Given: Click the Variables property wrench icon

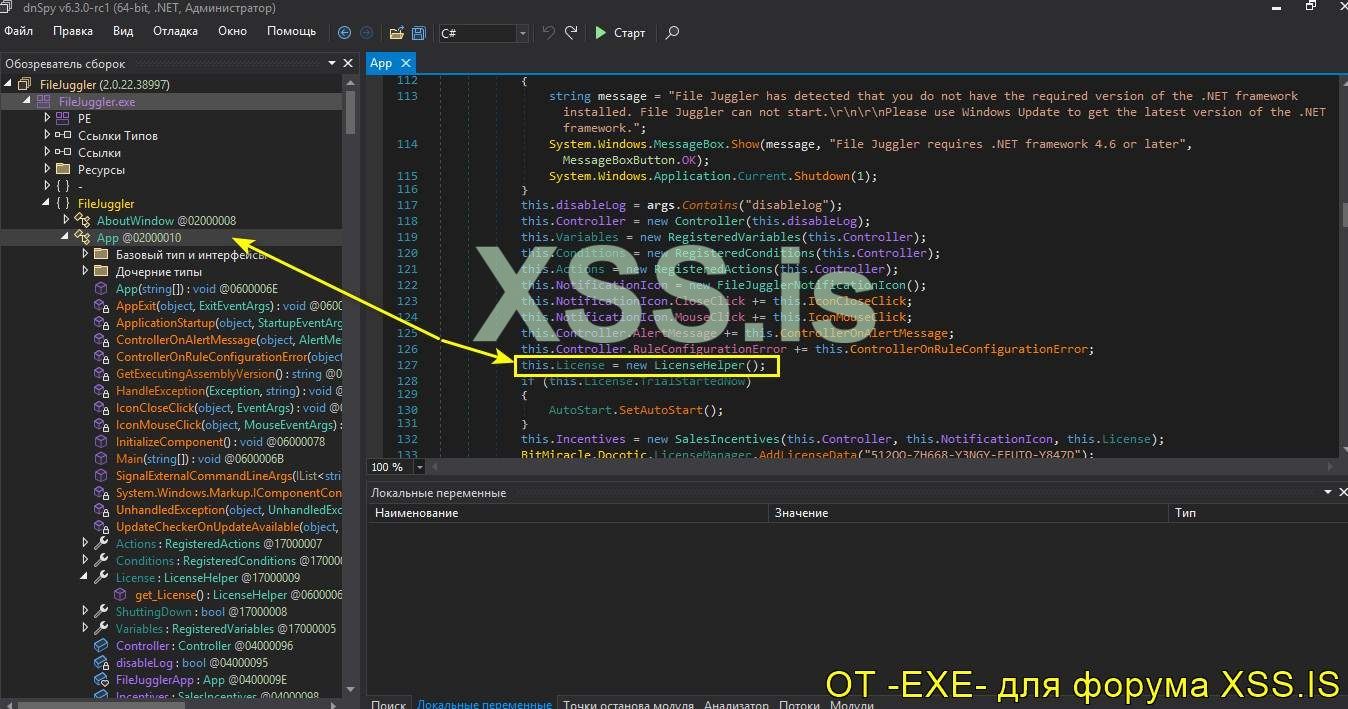Looking at the screenshot, I should point(101,628).
